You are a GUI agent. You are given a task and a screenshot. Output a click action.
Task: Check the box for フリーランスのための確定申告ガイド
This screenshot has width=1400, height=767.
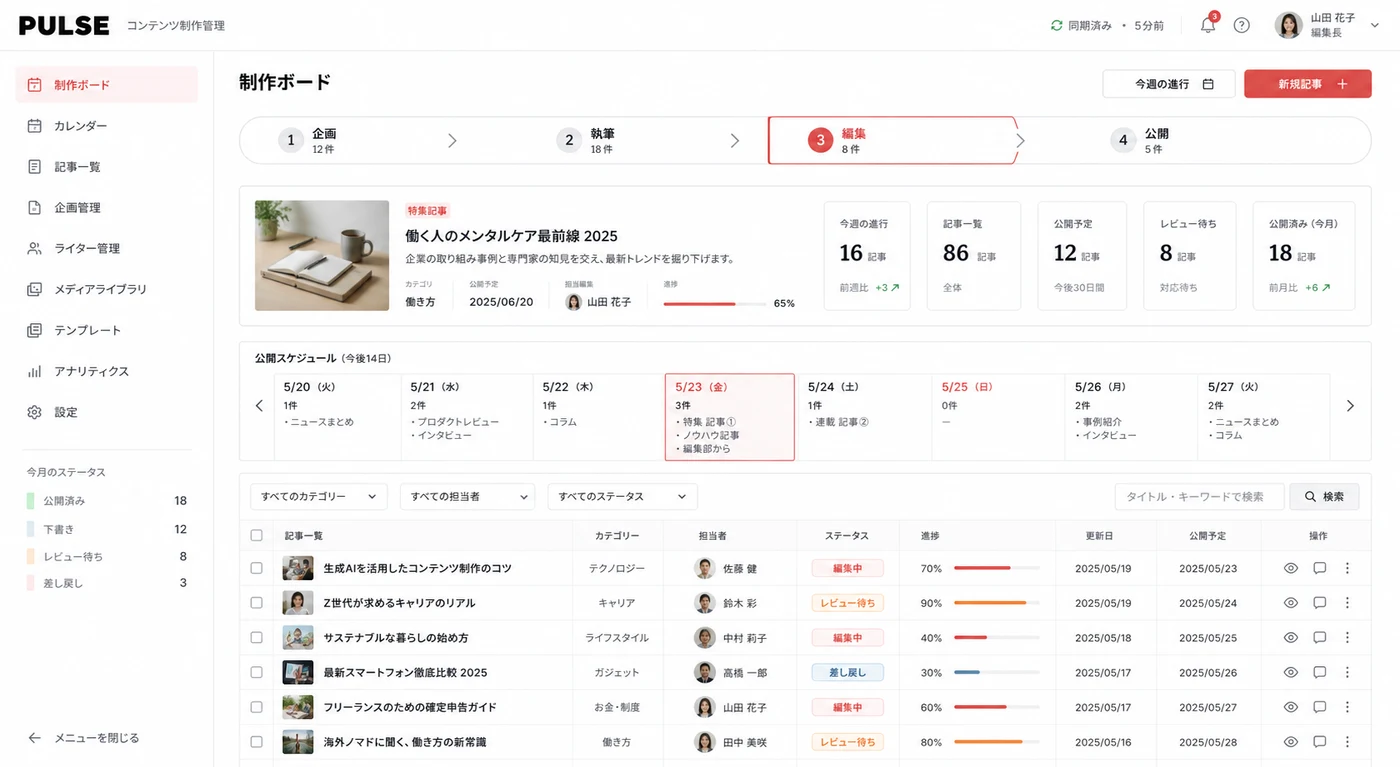click(257, 707)
